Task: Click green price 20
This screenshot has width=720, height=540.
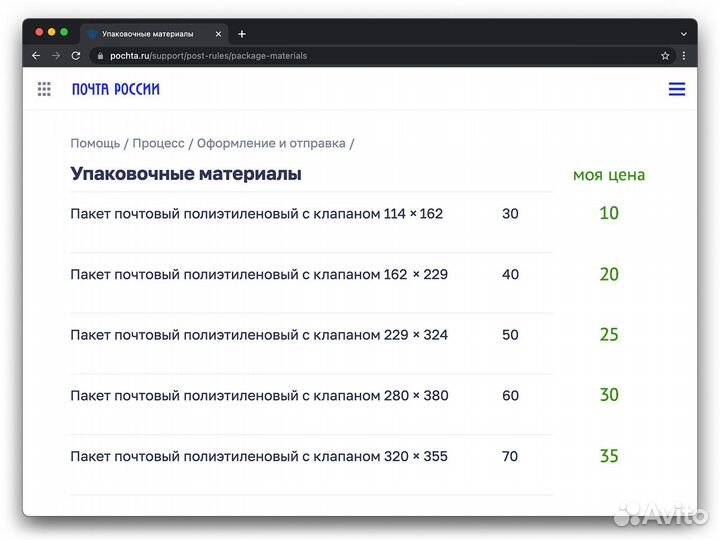Action: pos(609,274)
